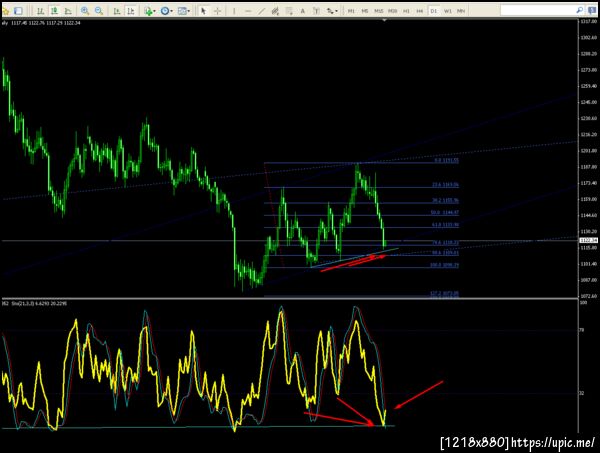Select the D1 daily timeframe

pyautogui.click(x=434, y=11)
